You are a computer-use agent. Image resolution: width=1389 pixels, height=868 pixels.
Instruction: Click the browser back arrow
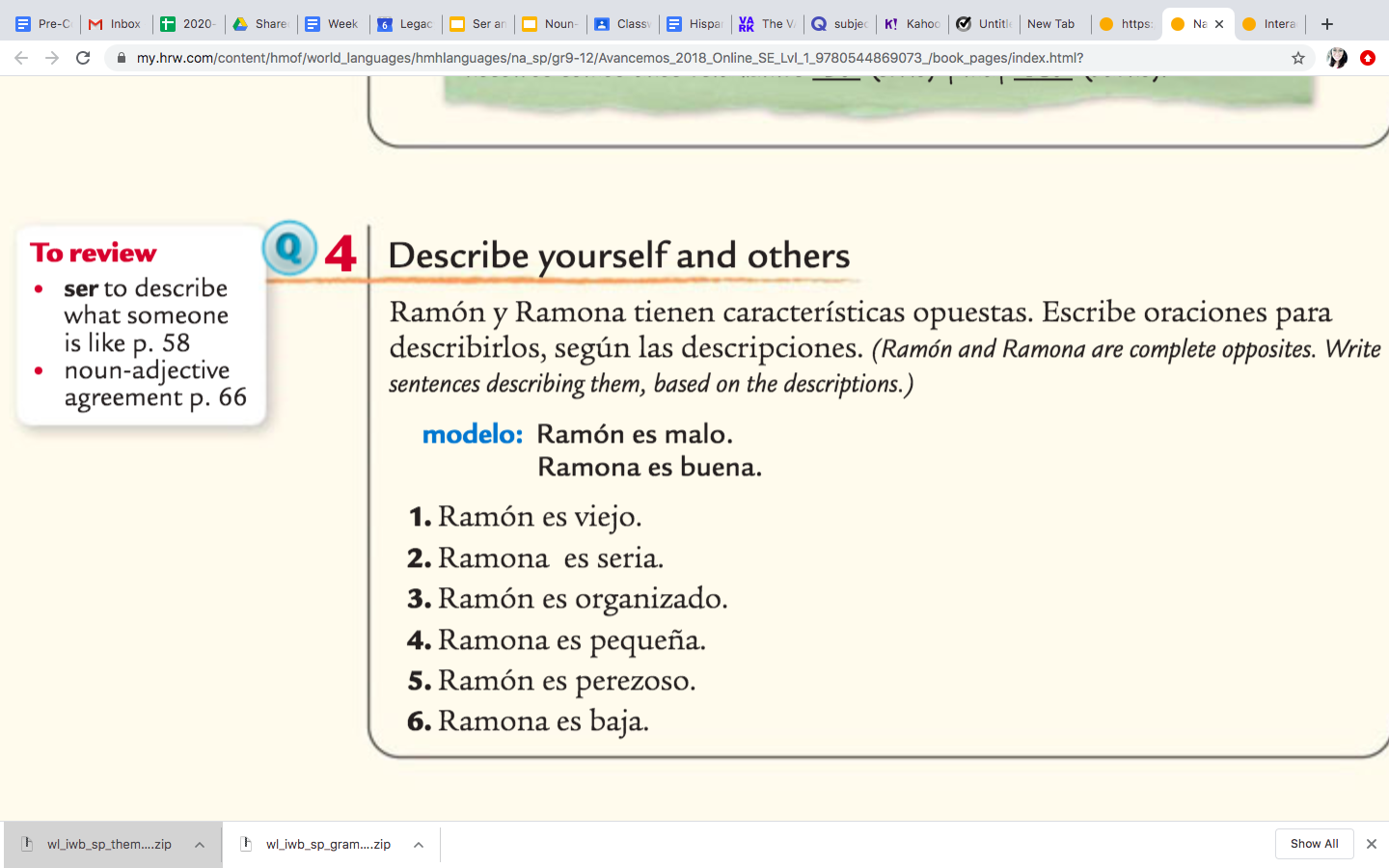pyautogui.click(x=21, y=58)
